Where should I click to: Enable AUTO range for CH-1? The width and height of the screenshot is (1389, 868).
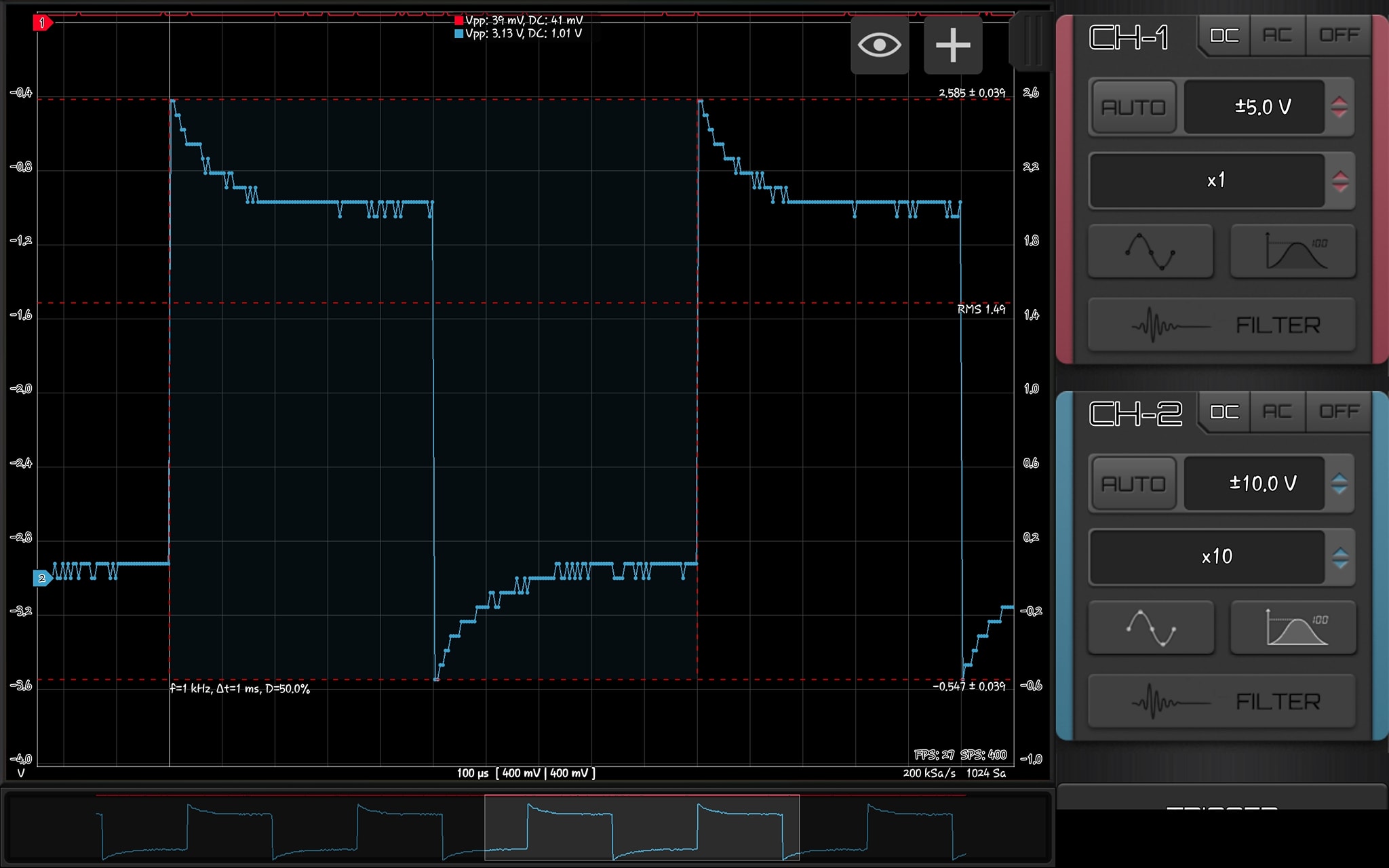pyautogui.click(x=1133, y=107)
